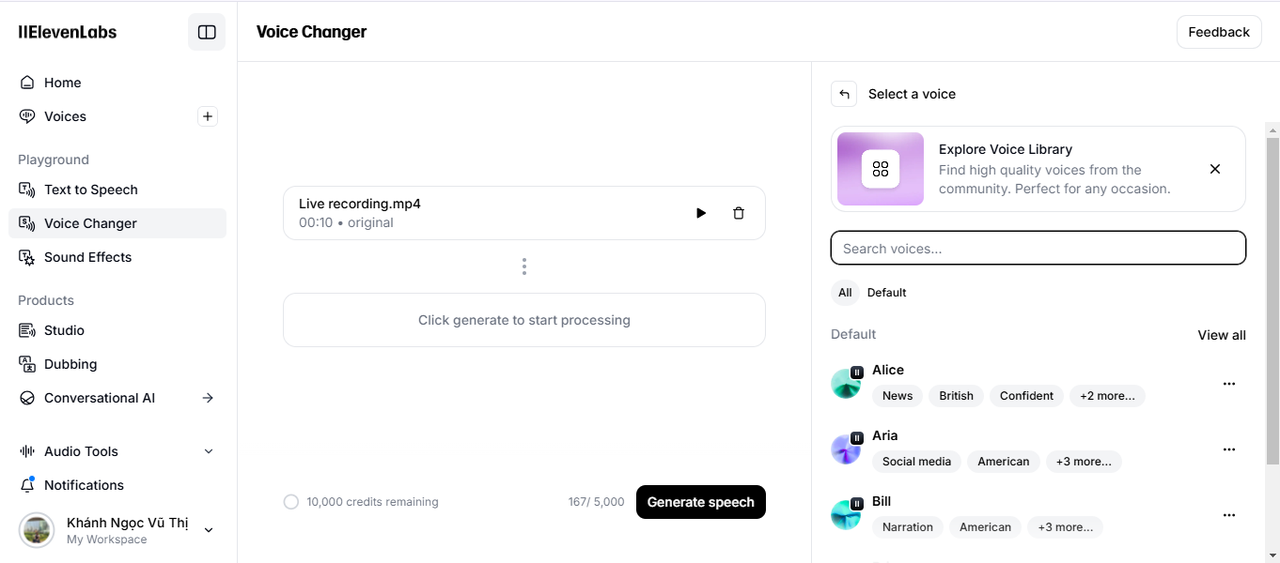Click the Narration tag on Bill
The width and height of the screenshot is (1280, 563).
pyautogui.click(x=907, y=527)
